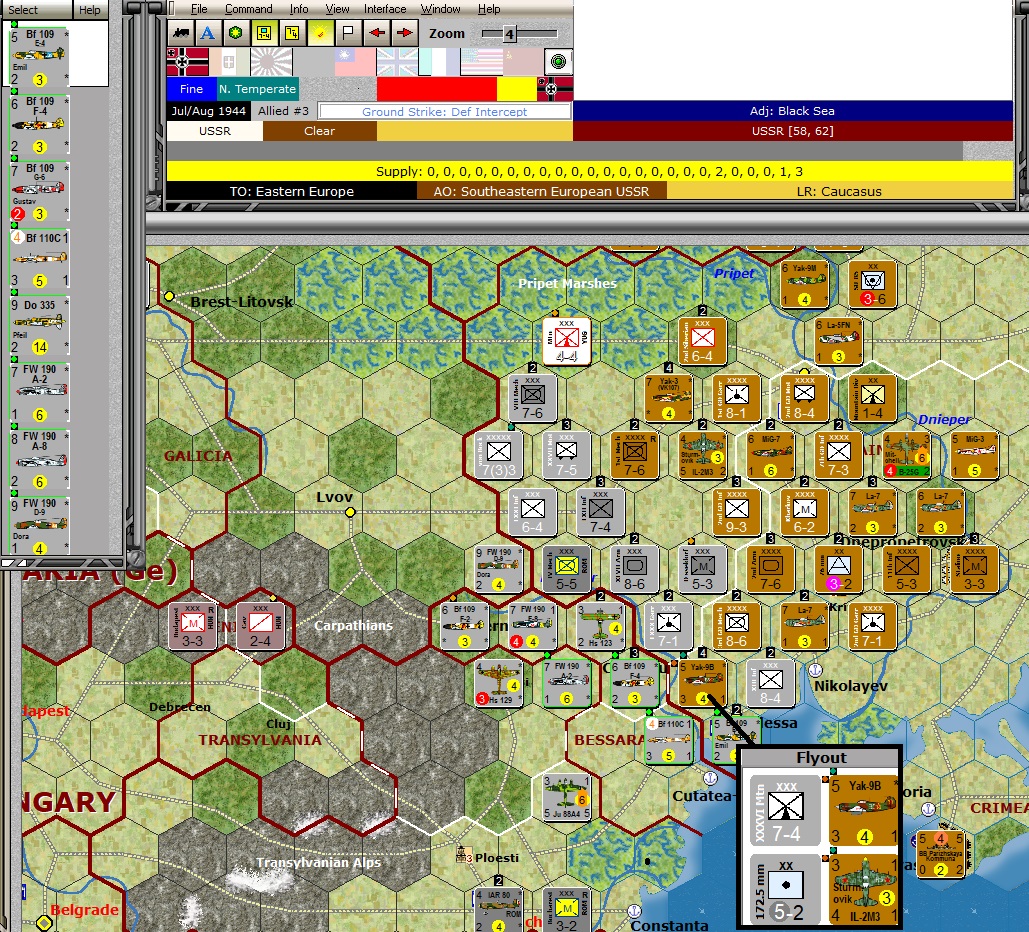The height and width of the screenshot is (932, 1029).
Task: Click the green hexagon toolbar icon
Action: click(236, 33)
